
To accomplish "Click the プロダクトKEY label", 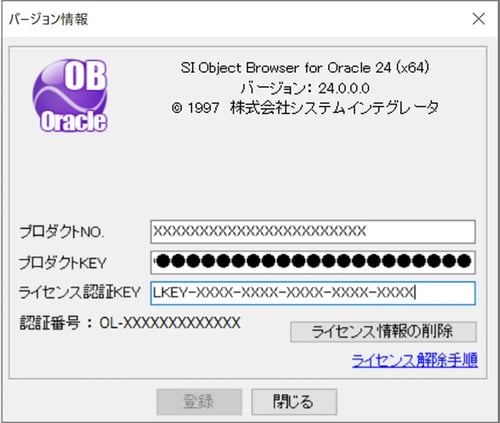I will [63, 263].
